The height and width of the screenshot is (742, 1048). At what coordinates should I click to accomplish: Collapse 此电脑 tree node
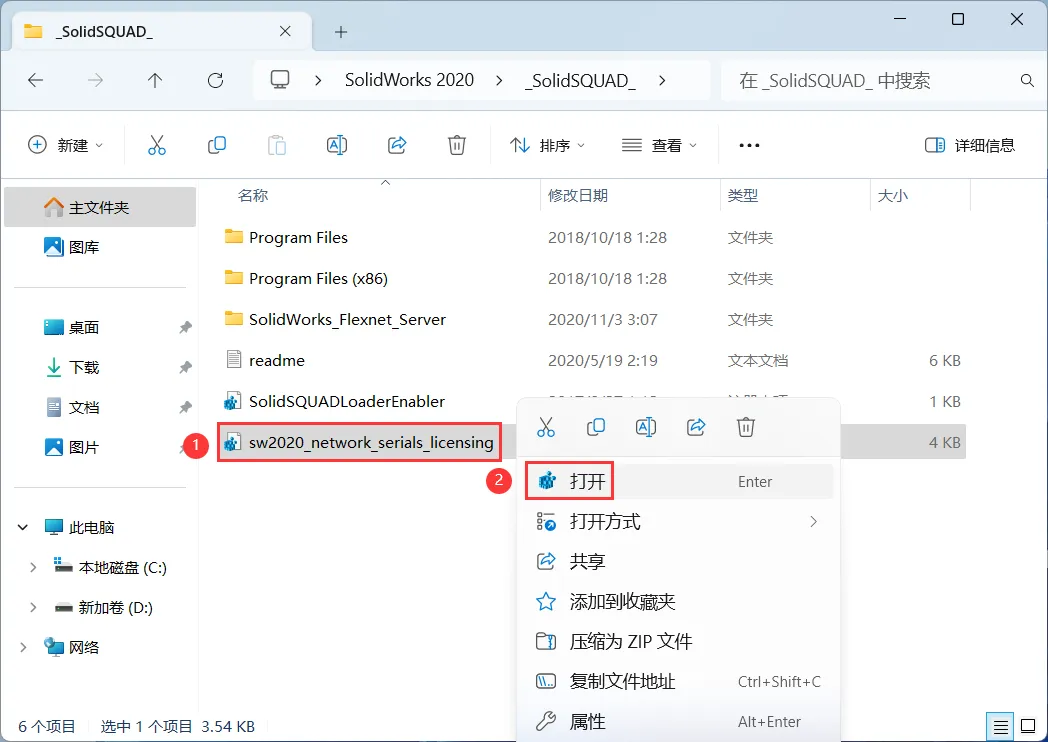pyautogui.click(x=23, y=527)
